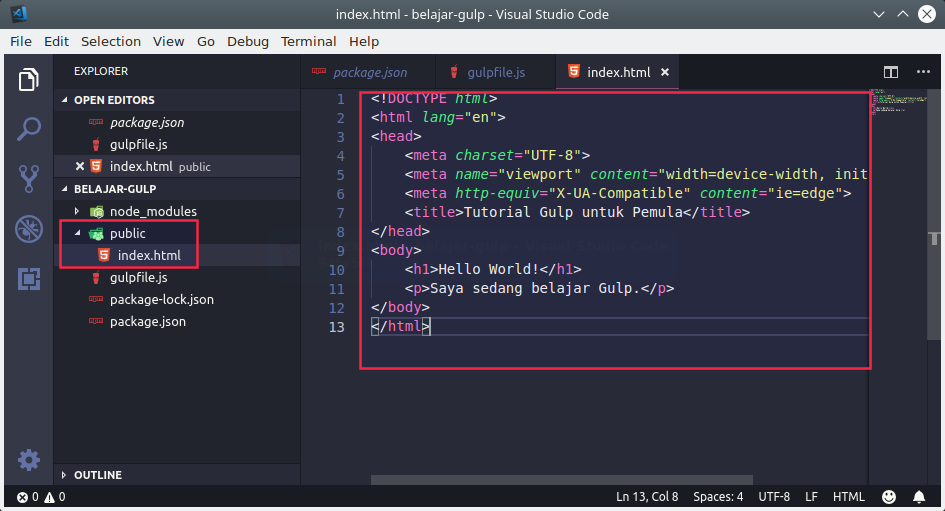
Task: Change indentation via Spaces: 4
Action: coord(718,497)
